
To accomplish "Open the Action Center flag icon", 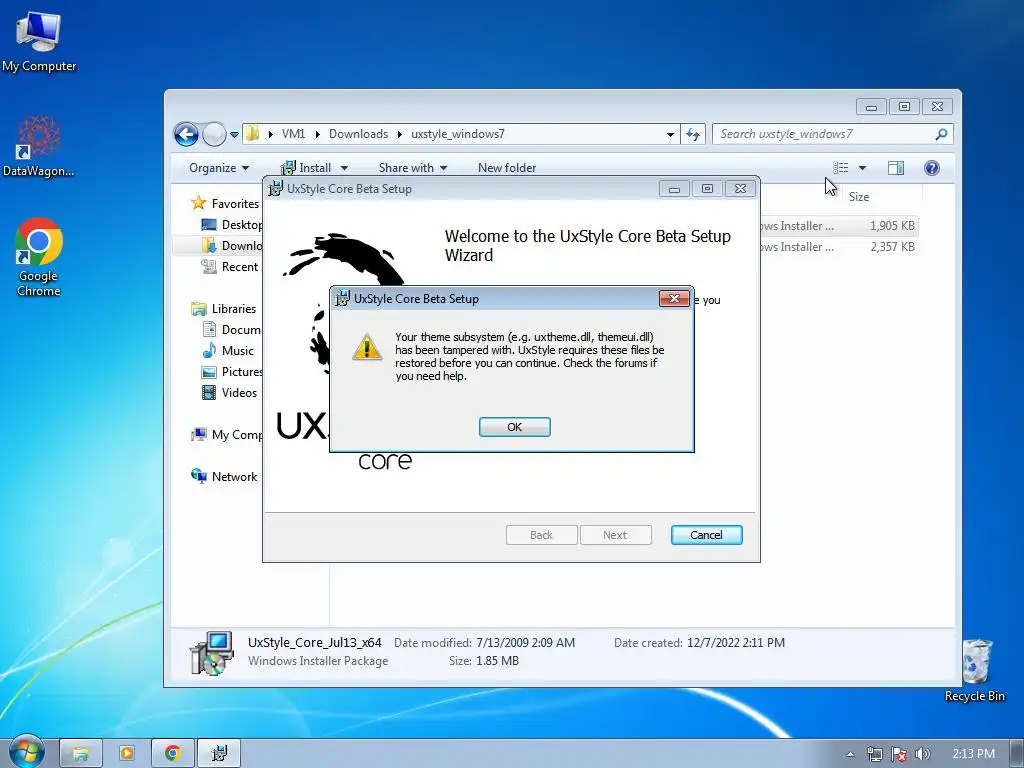I will [899, 754].
